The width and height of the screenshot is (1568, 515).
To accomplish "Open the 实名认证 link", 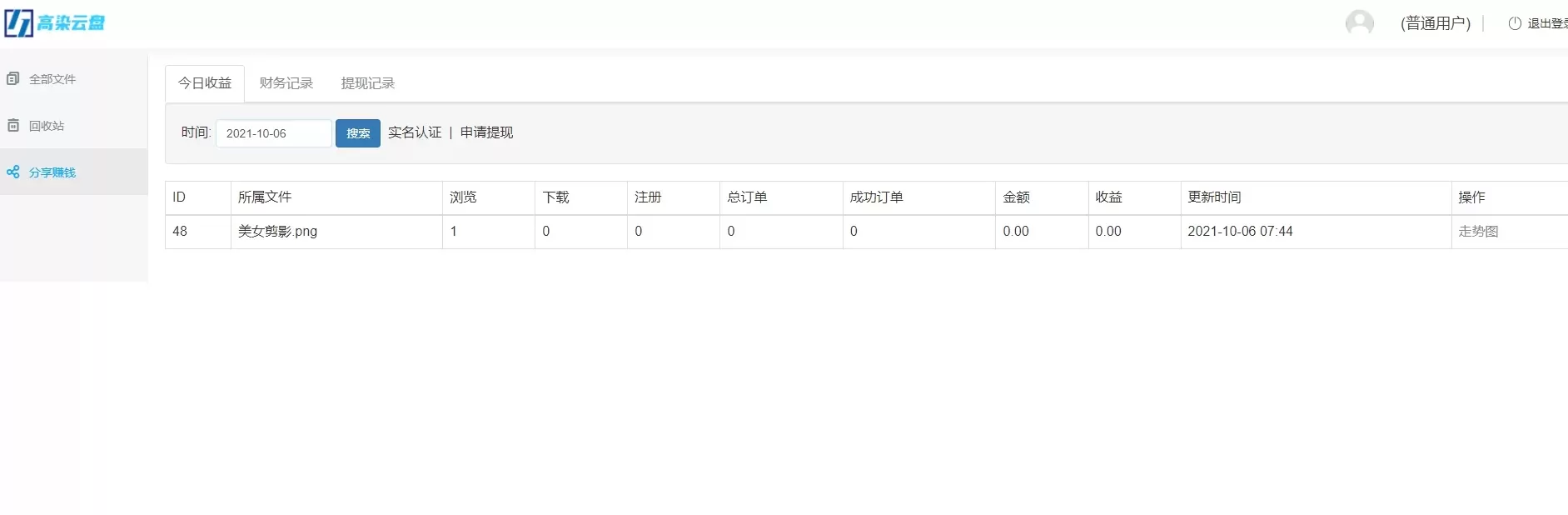I will pyautogui.click(x=415, y=132).
